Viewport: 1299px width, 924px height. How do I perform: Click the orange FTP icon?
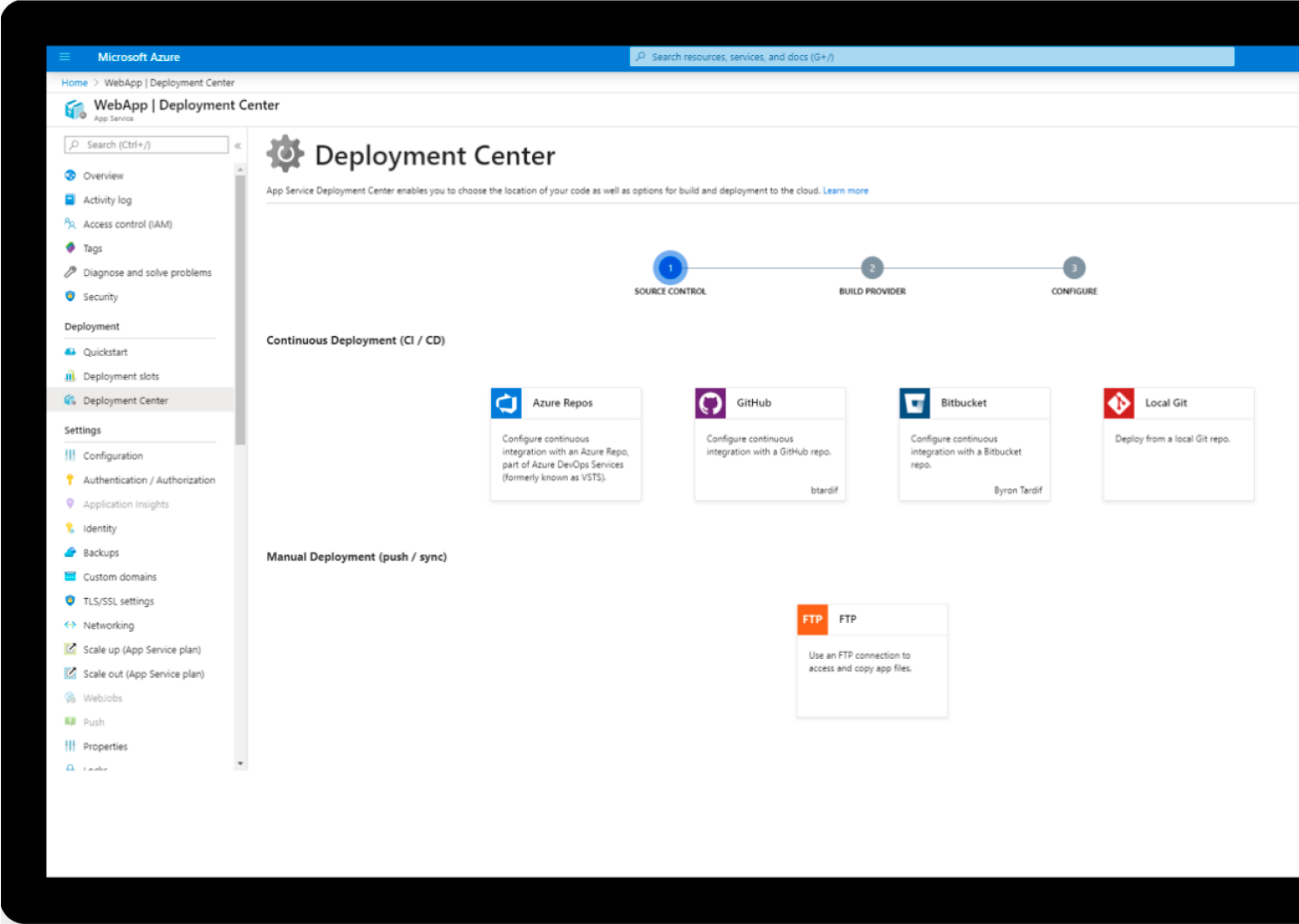tap(813, 619)
